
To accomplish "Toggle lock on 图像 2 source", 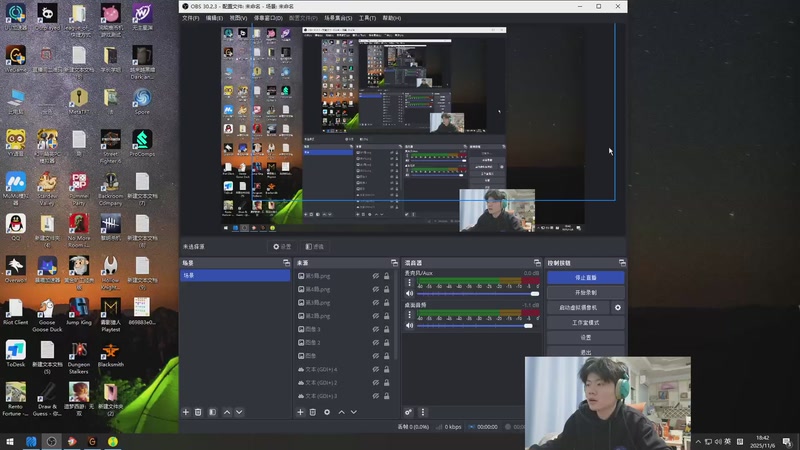I will [x=387, y=342].
